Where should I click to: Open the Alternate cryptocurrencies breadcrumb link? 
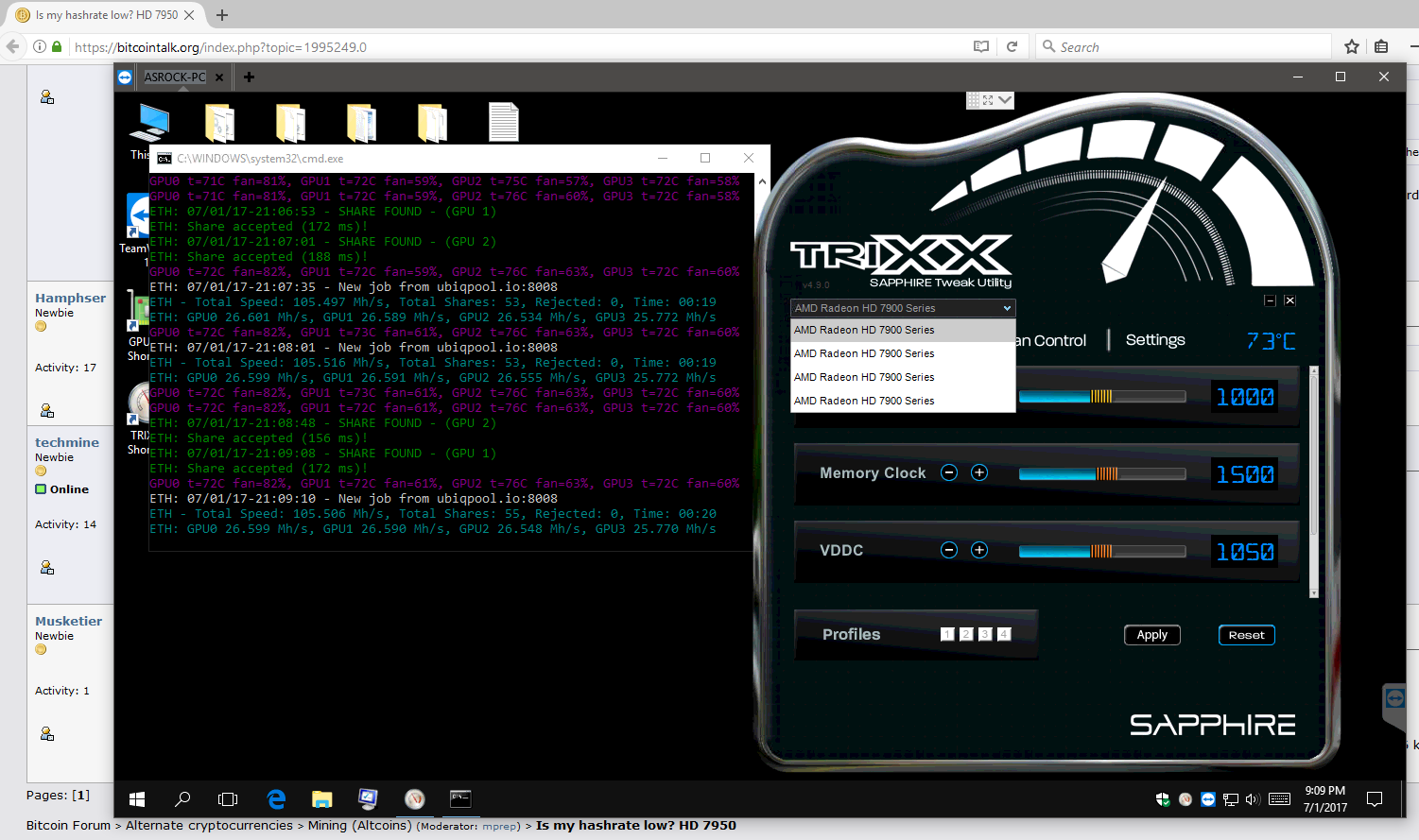point(209,825)
